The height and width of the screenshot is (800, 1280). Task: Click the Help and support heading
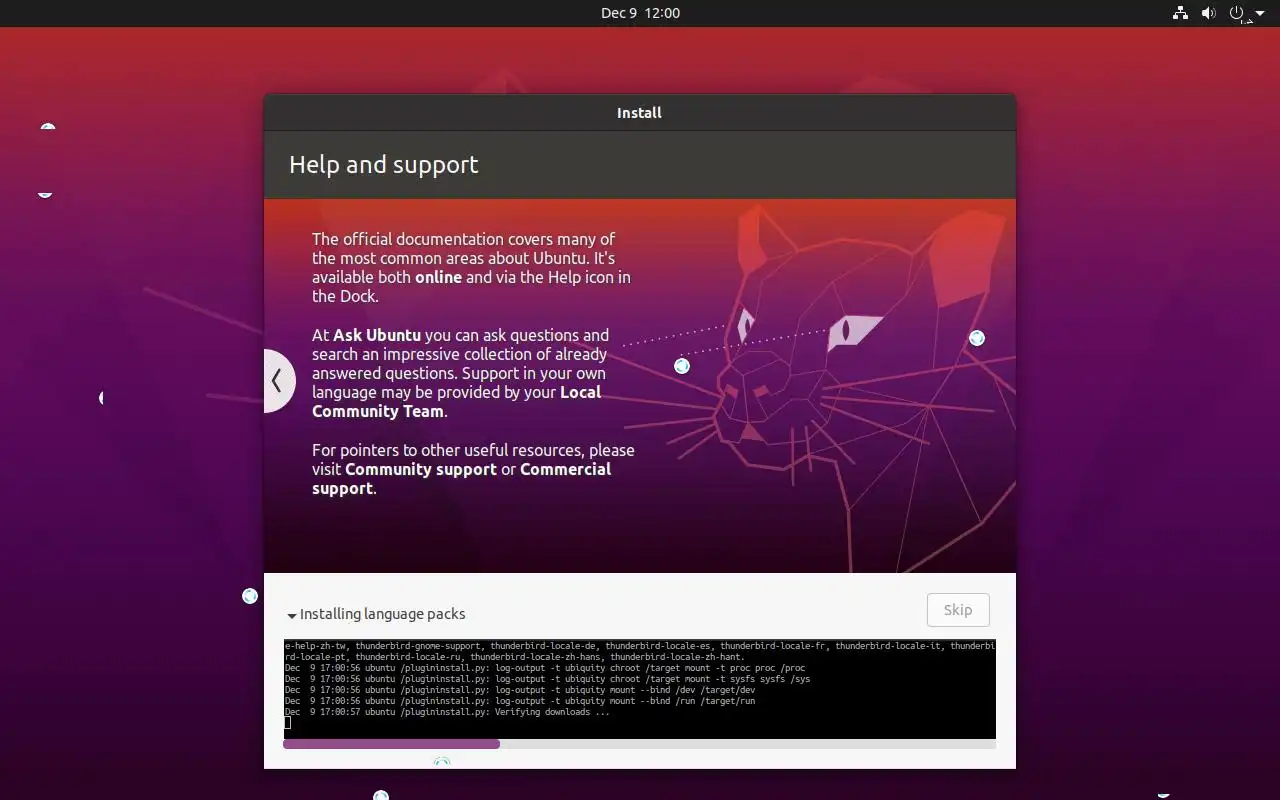pyautogui.click(x=384, y=165)
